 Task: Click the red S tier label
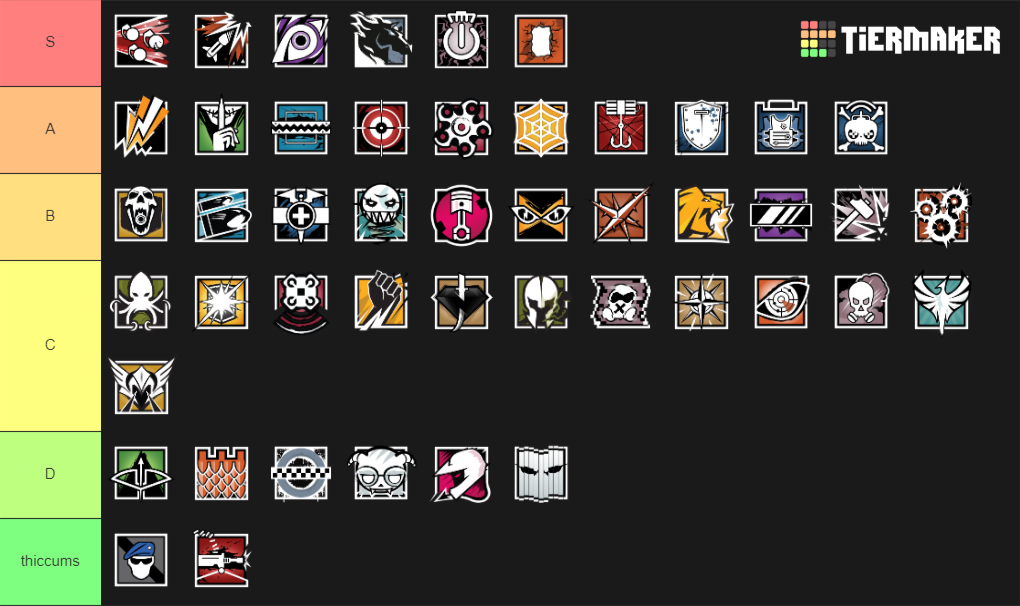(50, 43)
